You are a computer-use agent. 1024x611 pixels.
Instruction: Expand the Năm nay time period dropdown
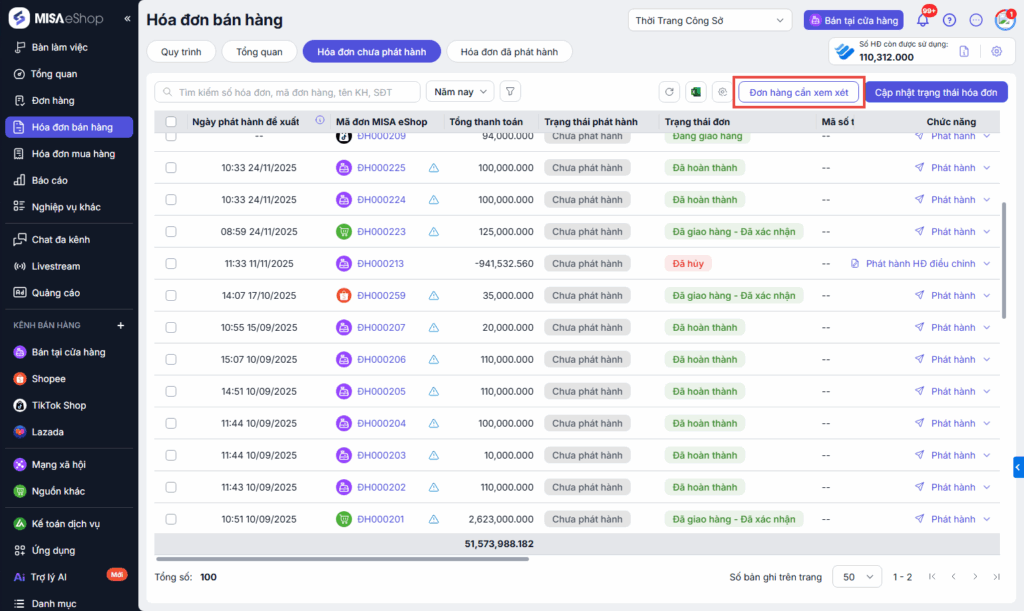[x=460, y=92]
